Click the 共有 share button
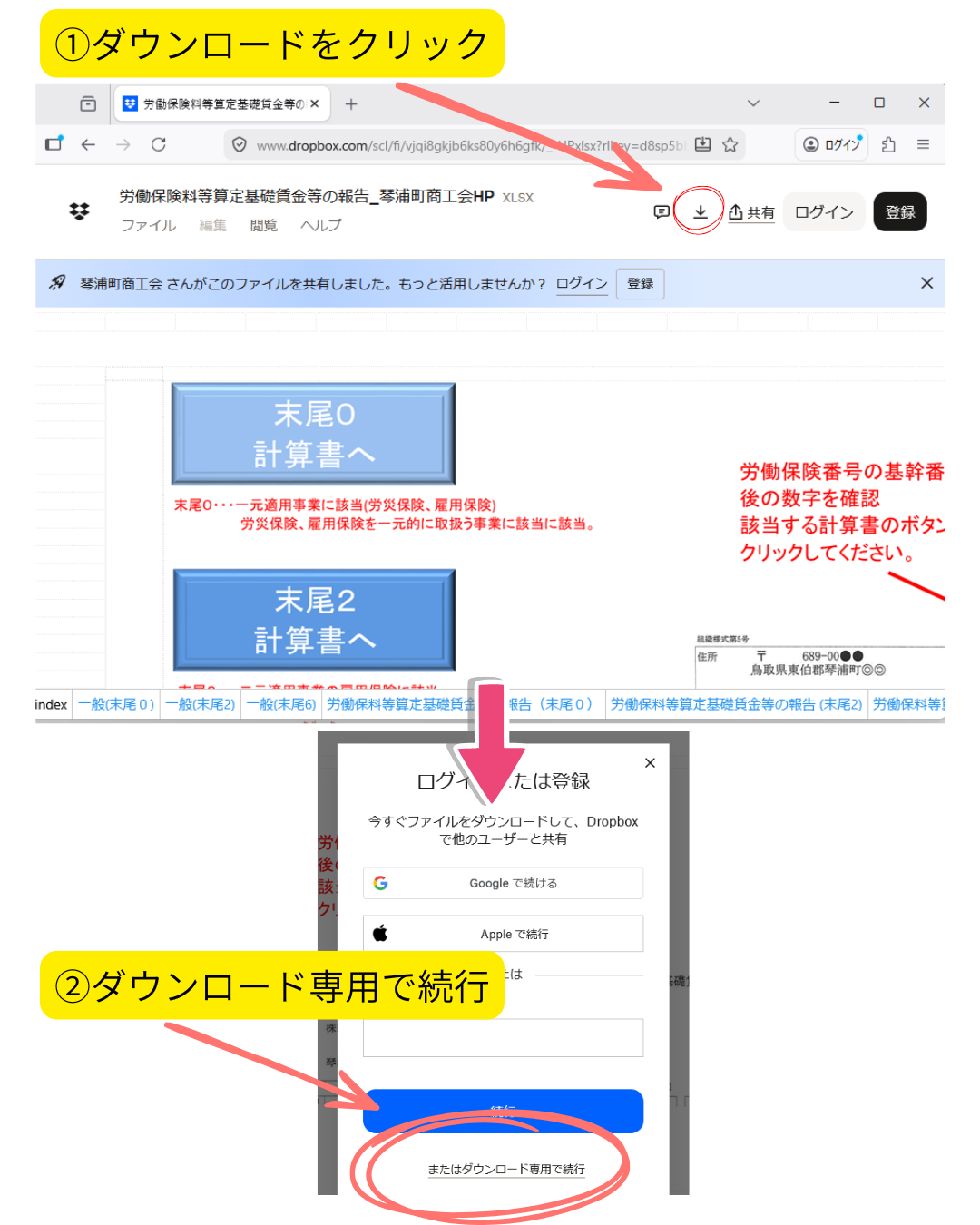 (751, 212)
